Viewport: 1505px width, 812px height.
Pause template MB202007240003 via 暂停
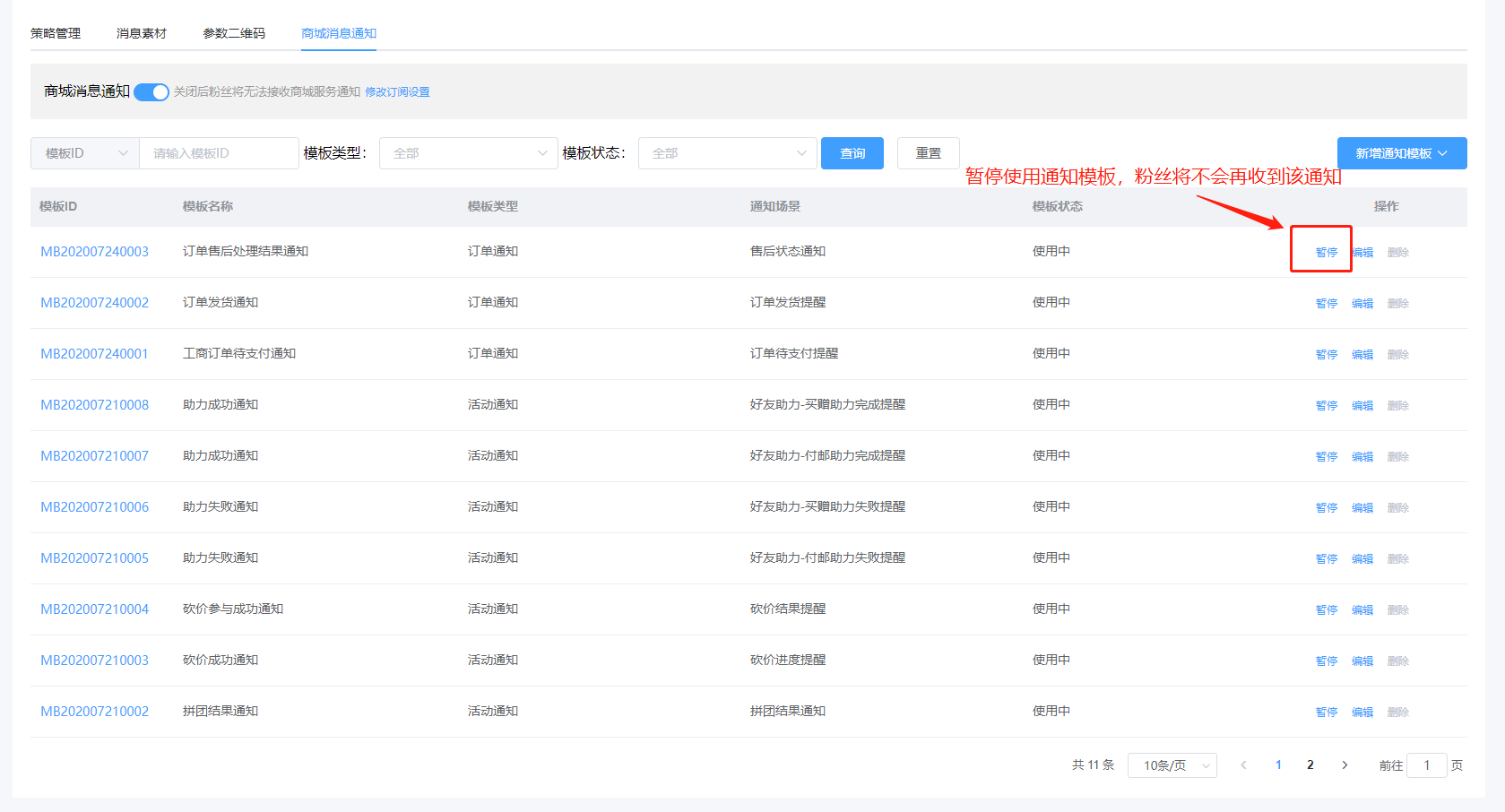(x=1326, y=253)
